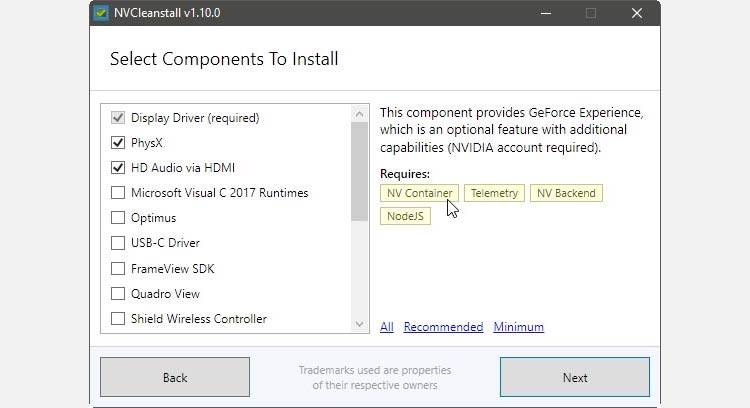
Task: Select the Recommended preset link
Action: [x=443, y=327]
